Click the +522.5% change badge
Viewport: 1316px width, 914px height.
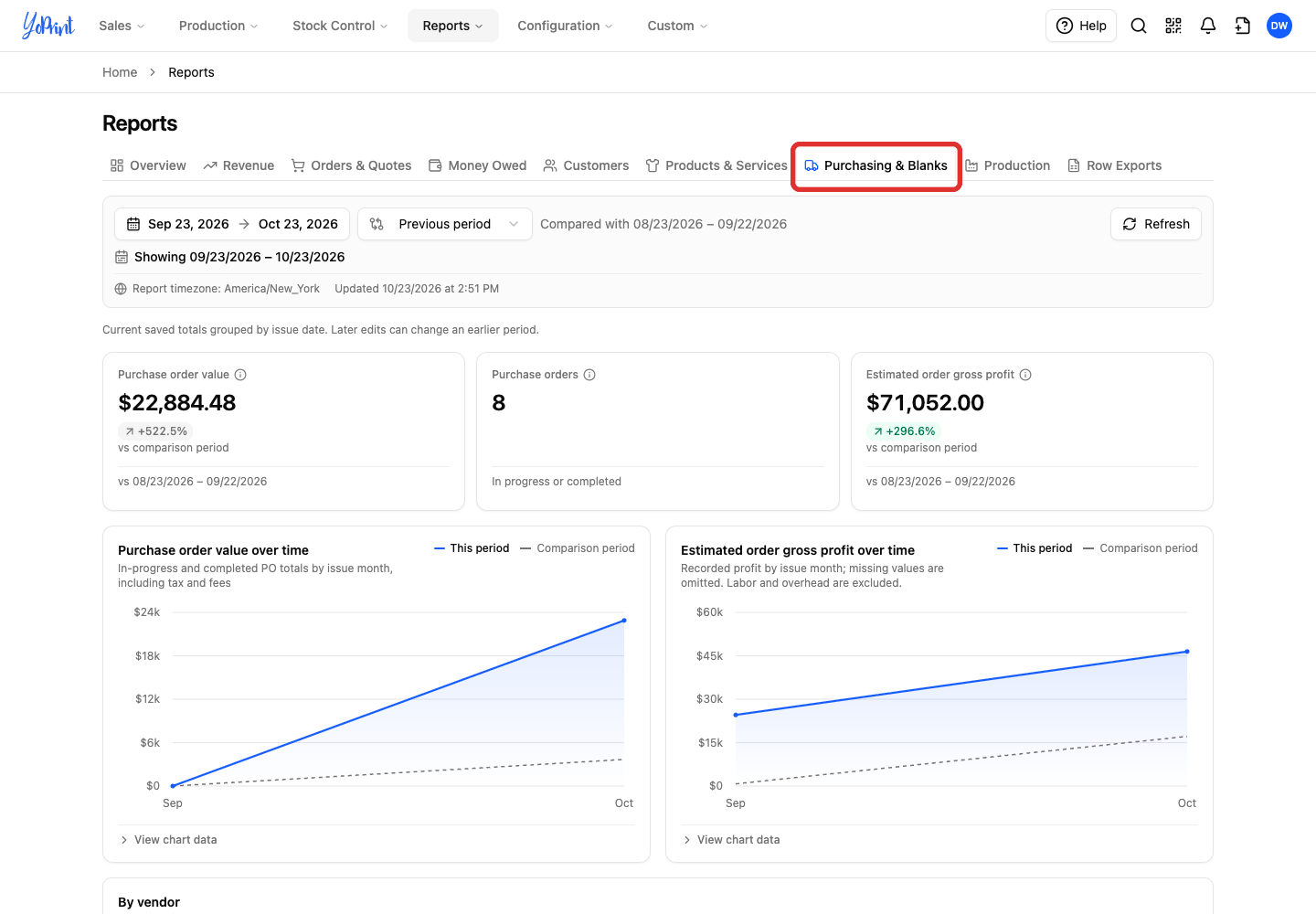(155, 431)
